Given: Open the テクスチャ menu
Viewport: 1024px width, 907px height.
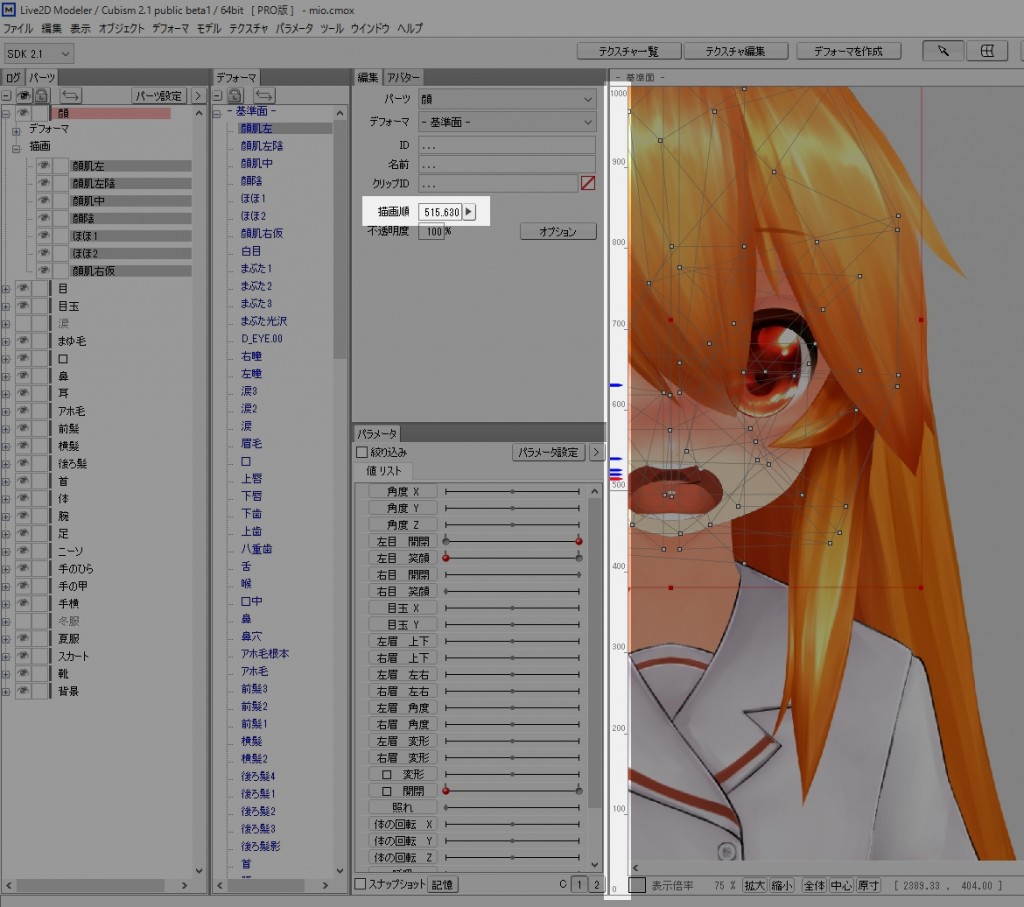Looking at the screenshot, I should [248, 28].
